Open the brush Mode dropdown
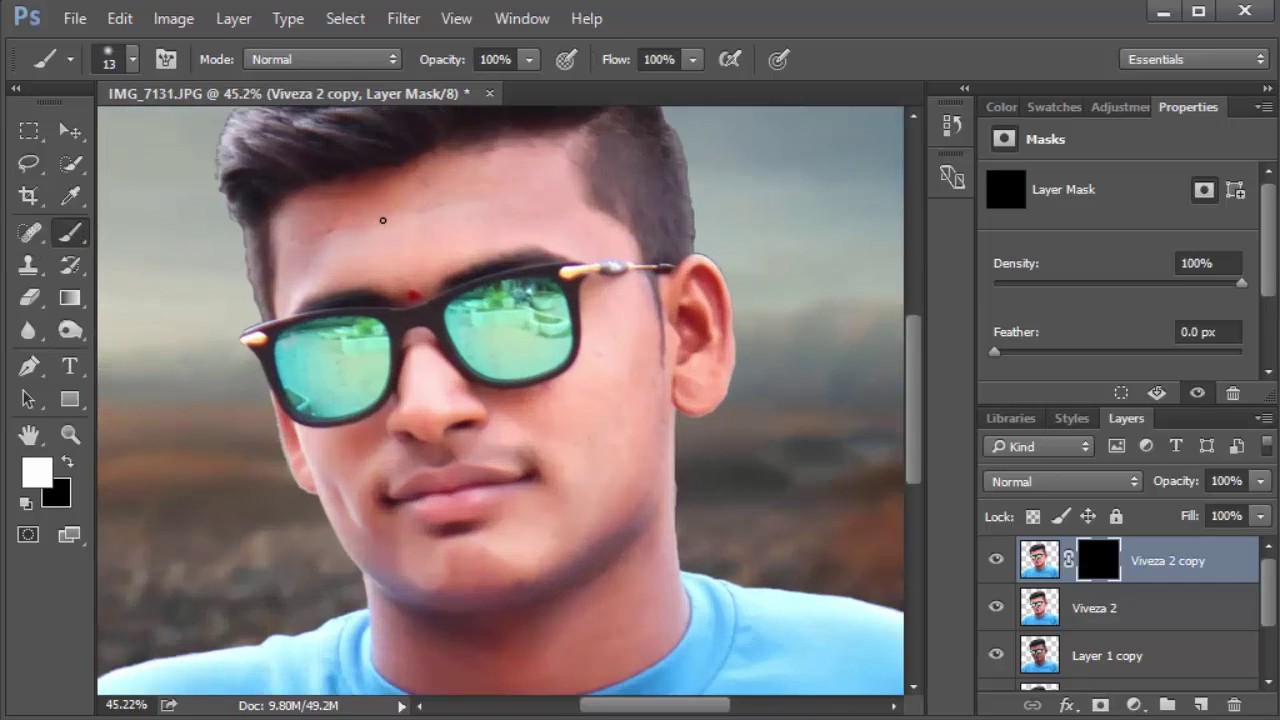 (322, 59)
